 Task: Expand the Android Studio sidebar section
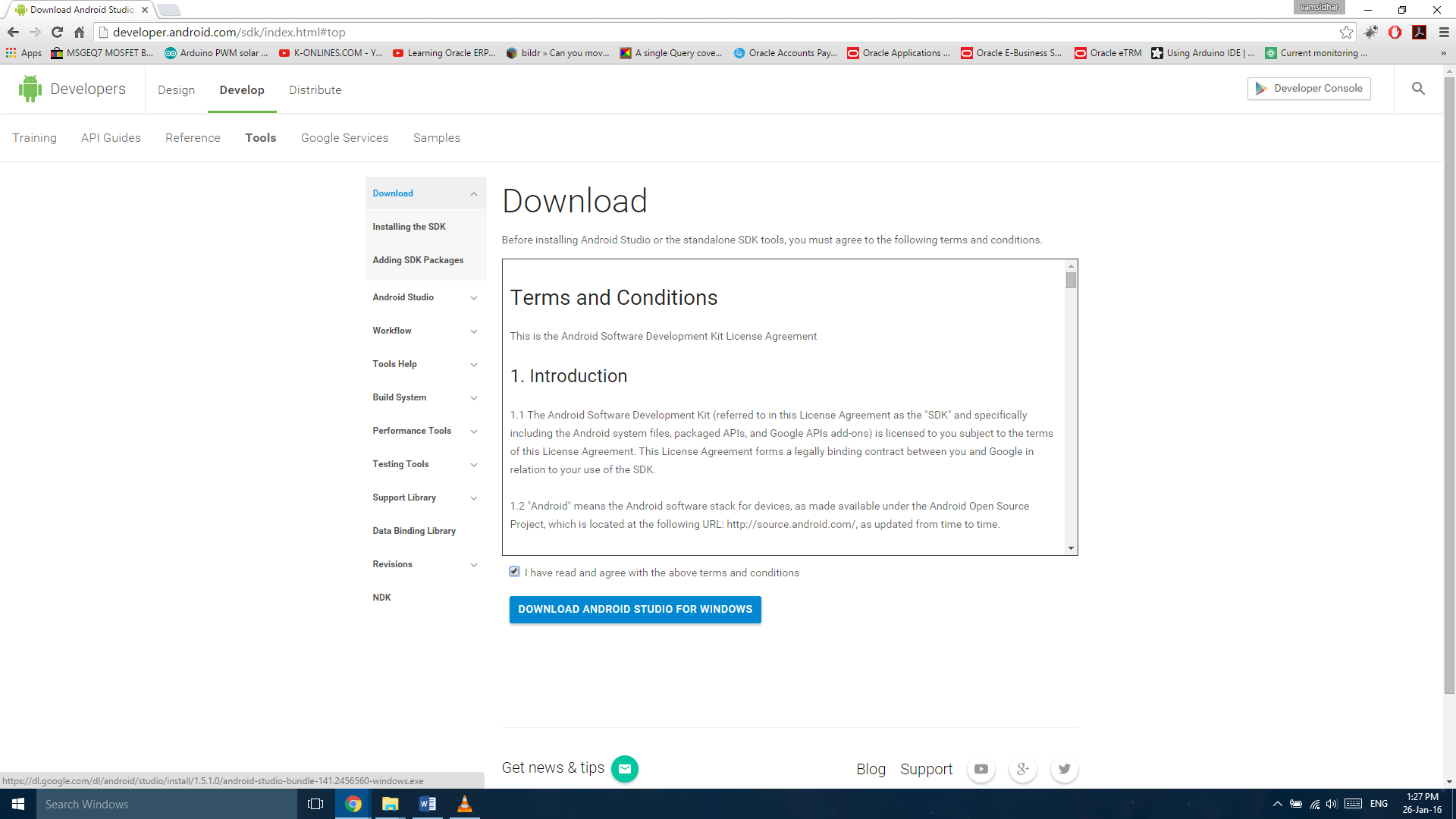pyautogui.click(x=474, y=298)
